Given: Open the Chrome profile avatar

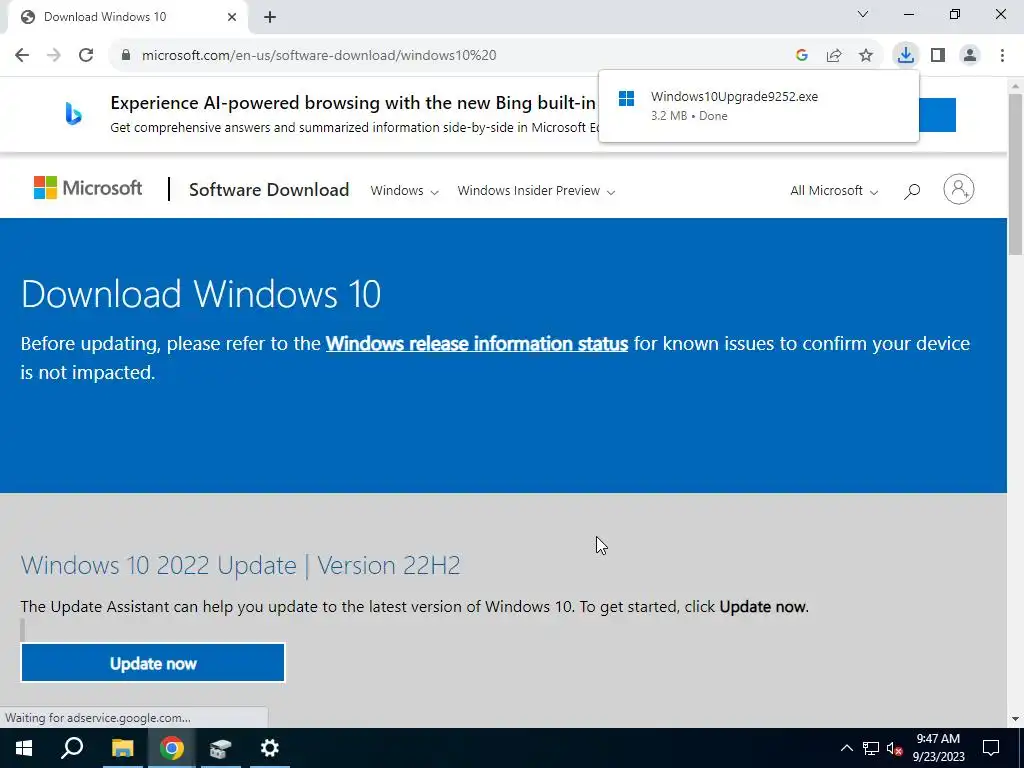Looking at the screenshot, I should coord(970,56).
